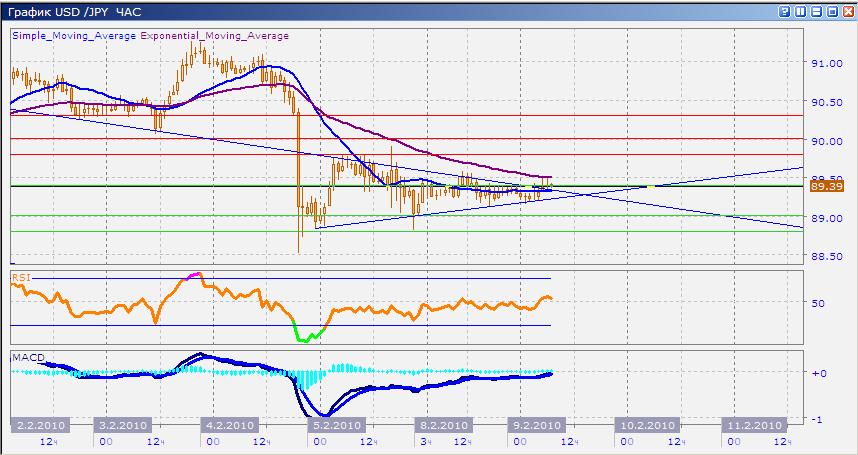Select the 10.2.2010 date marker
The height and width of the screenshot is (455, 858).
647,425
